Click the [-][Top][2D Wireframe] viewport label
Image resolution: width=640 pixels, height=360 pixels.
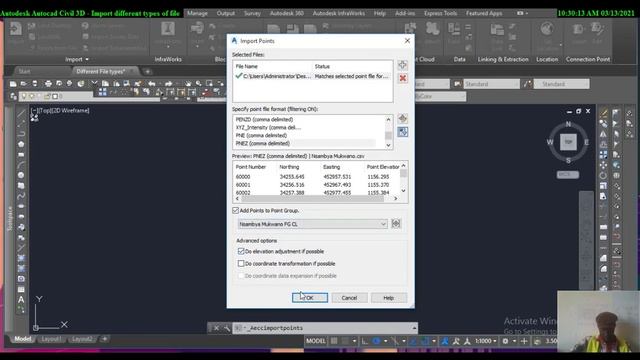[x=60, y=110]
